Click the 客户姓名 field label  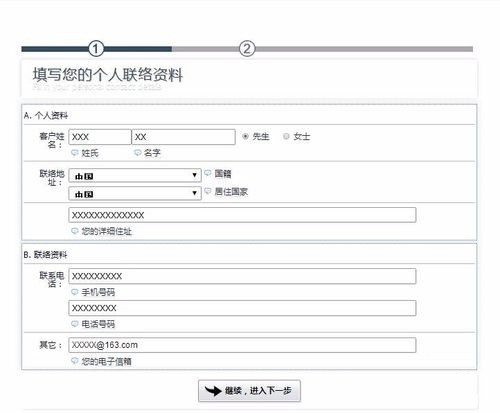click(52, 140)
